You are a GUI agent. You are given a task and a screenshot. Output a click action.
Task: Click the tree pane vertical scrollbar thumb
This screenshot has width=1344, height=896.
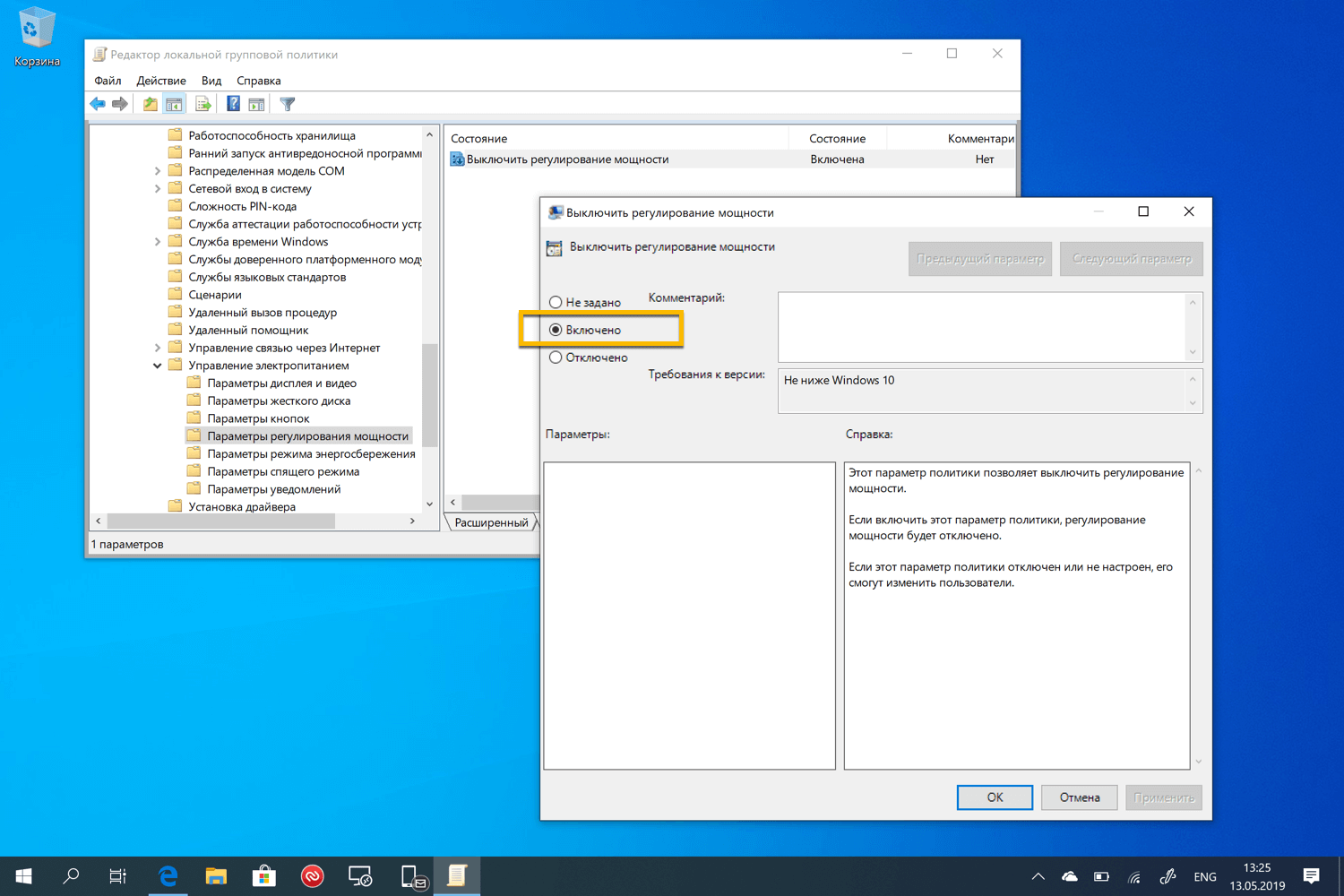[x=430, y=395]
